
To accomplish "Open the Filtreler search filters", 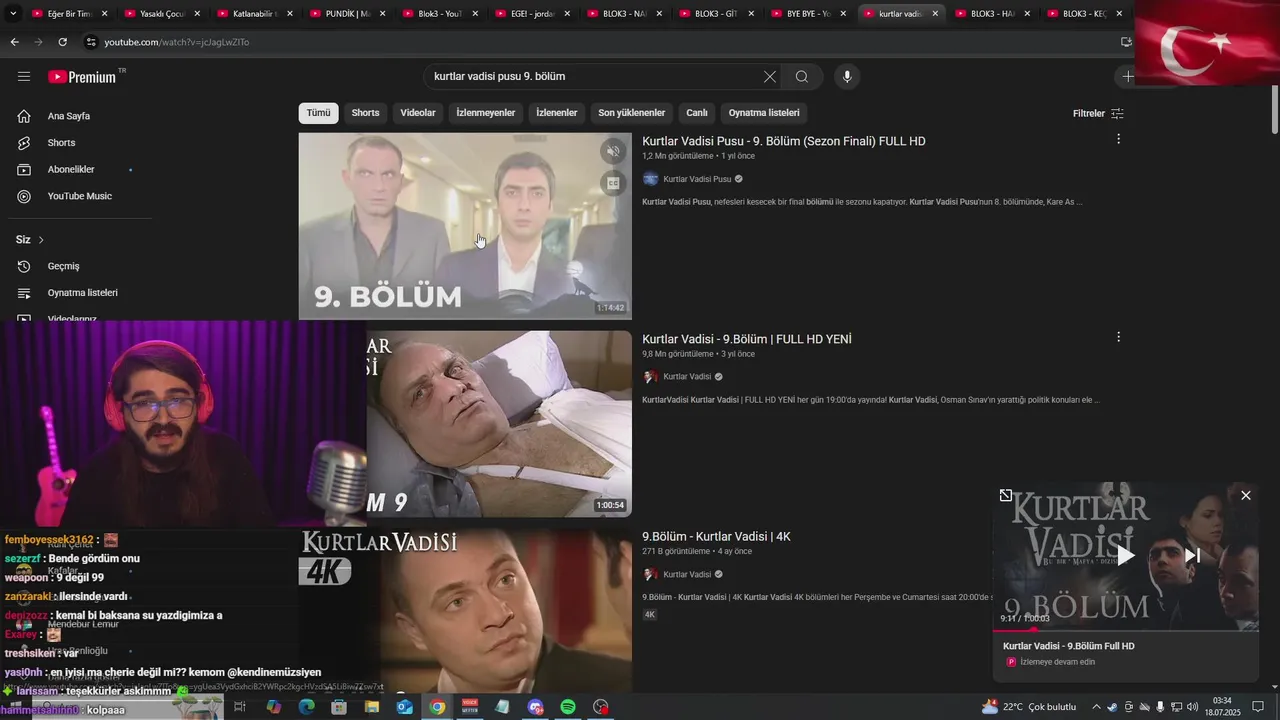I will pyautogui.click(x=1098, y=113).
